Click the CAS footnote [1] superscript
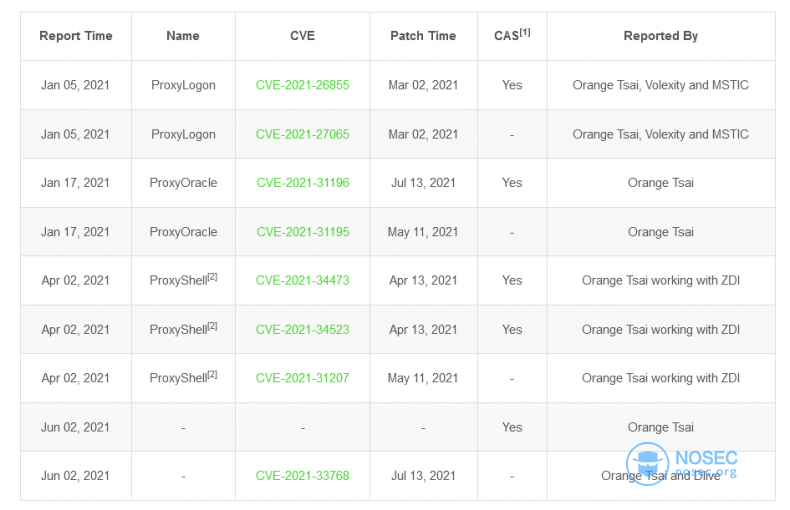Screen dimensions: 790x510 point(525,32)
